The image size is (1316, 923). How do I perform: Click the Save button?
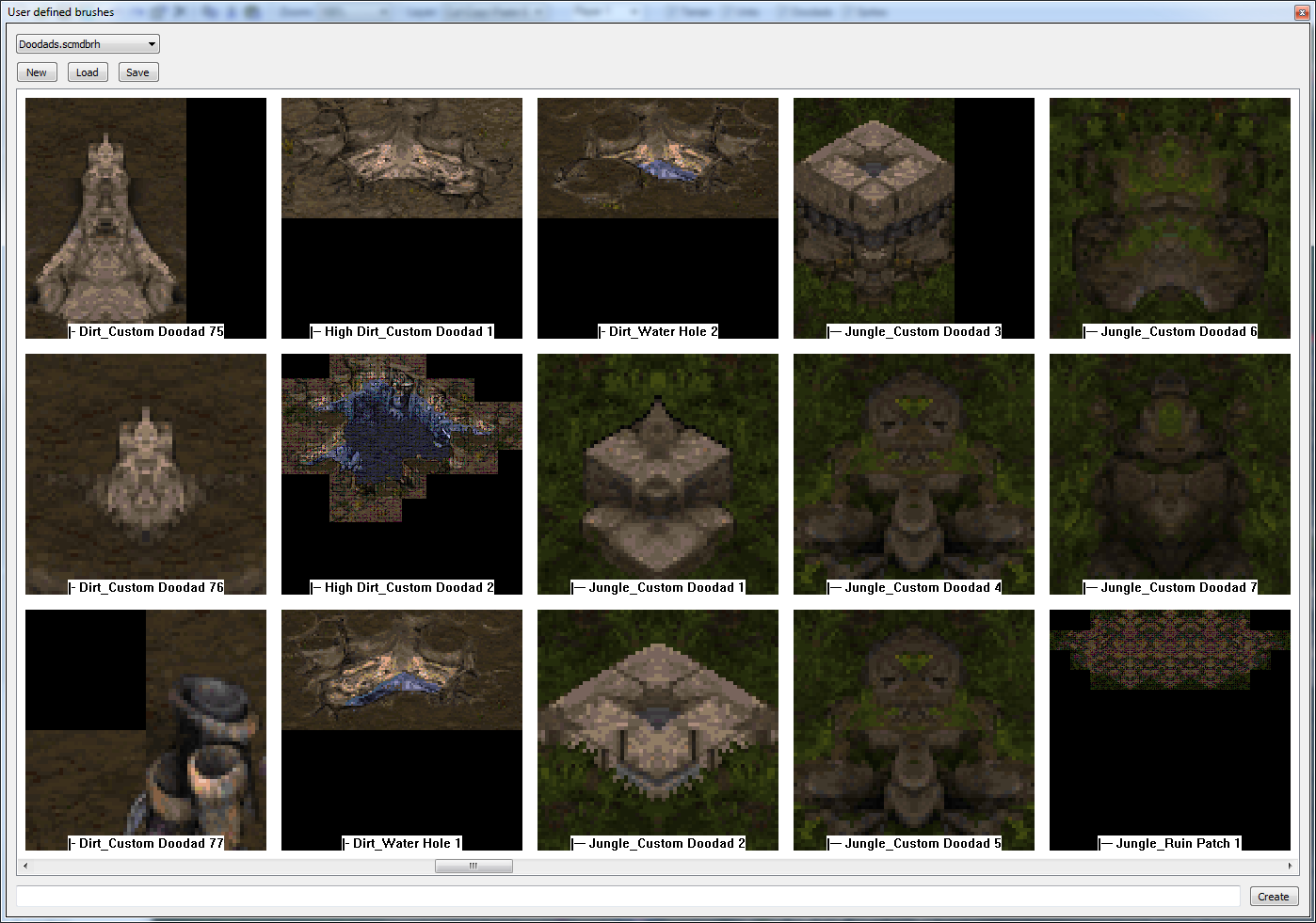coord(137,72)
